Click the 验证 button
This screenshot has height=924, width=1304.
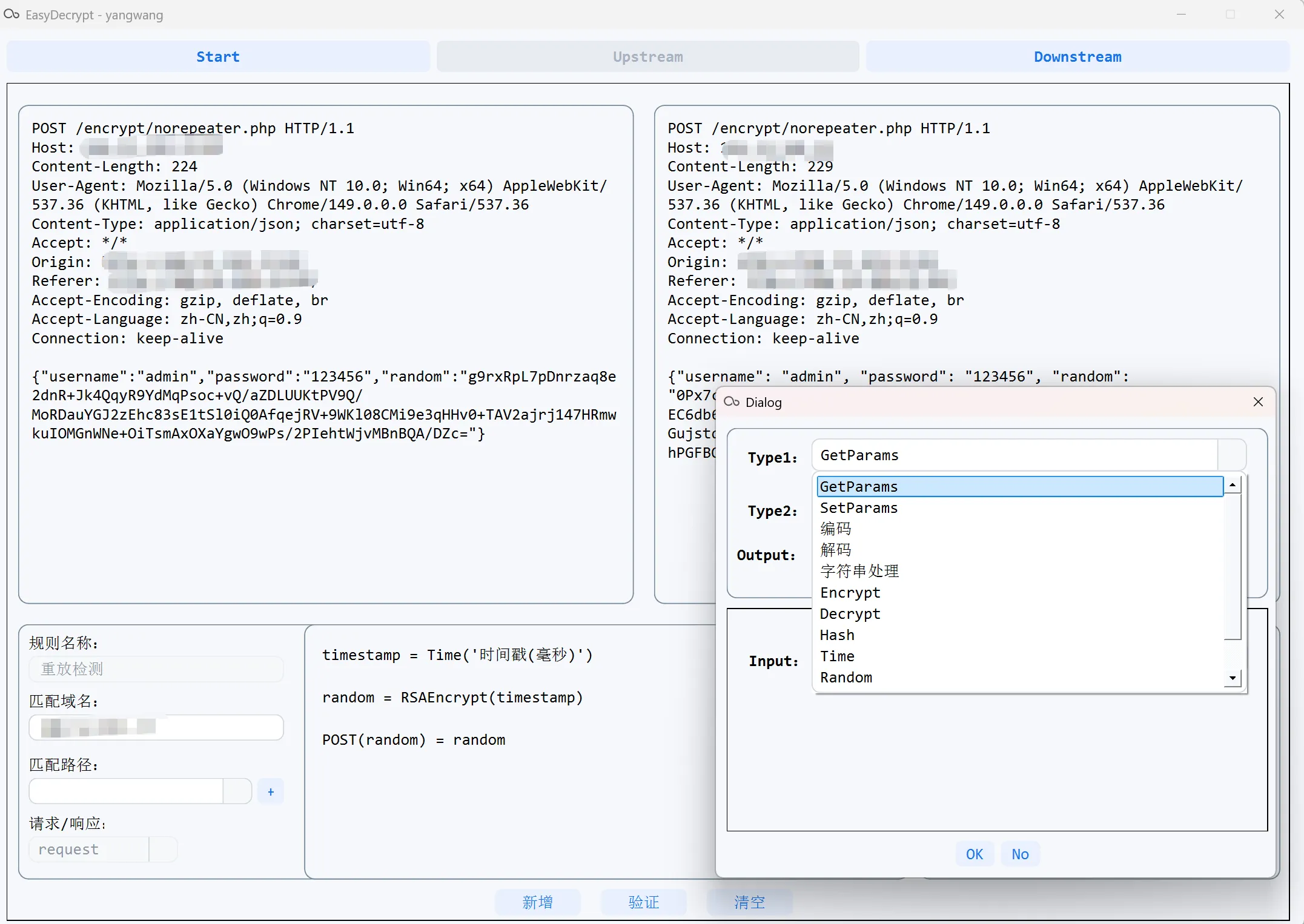tap(643, 902)
